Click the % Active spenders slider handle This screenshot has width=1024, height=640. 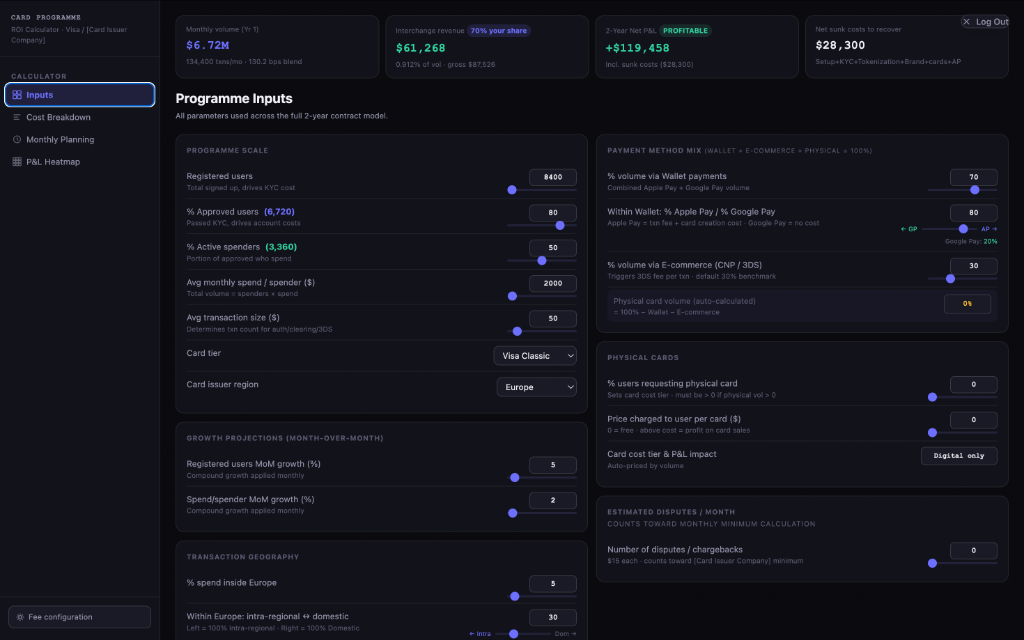click(x=541, y=261)
